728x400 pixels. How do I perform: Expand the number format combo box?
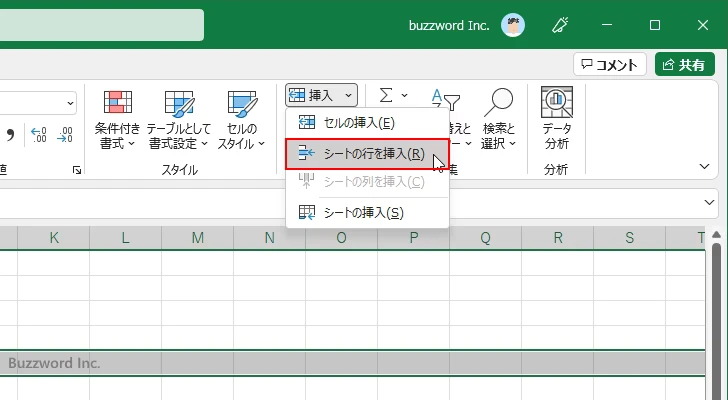click(x=70, y=103)
